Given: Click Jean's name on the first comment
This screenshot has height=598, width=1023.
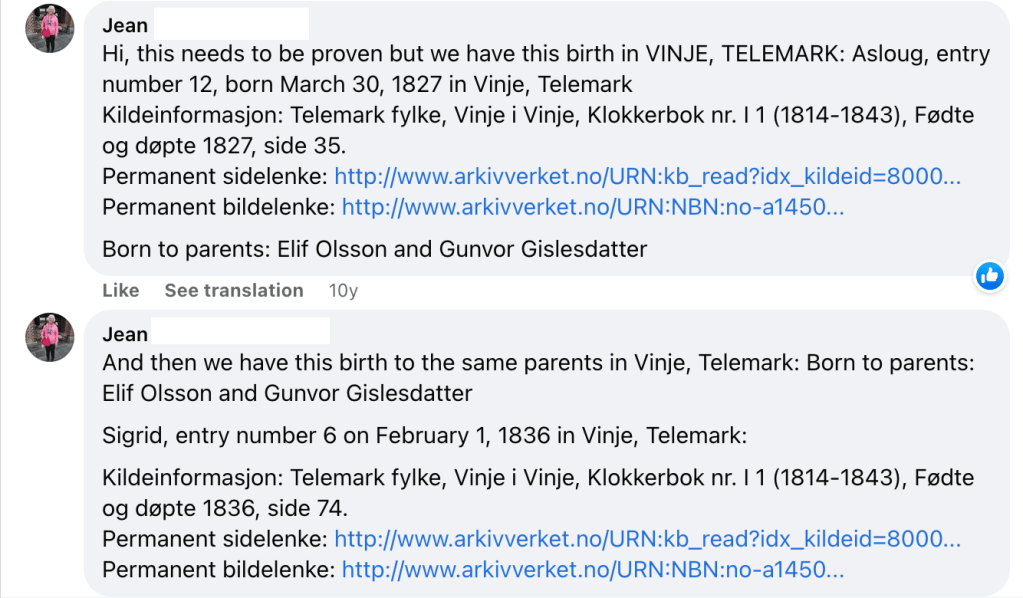Looking at the screenshot, I should pos(125,25).
